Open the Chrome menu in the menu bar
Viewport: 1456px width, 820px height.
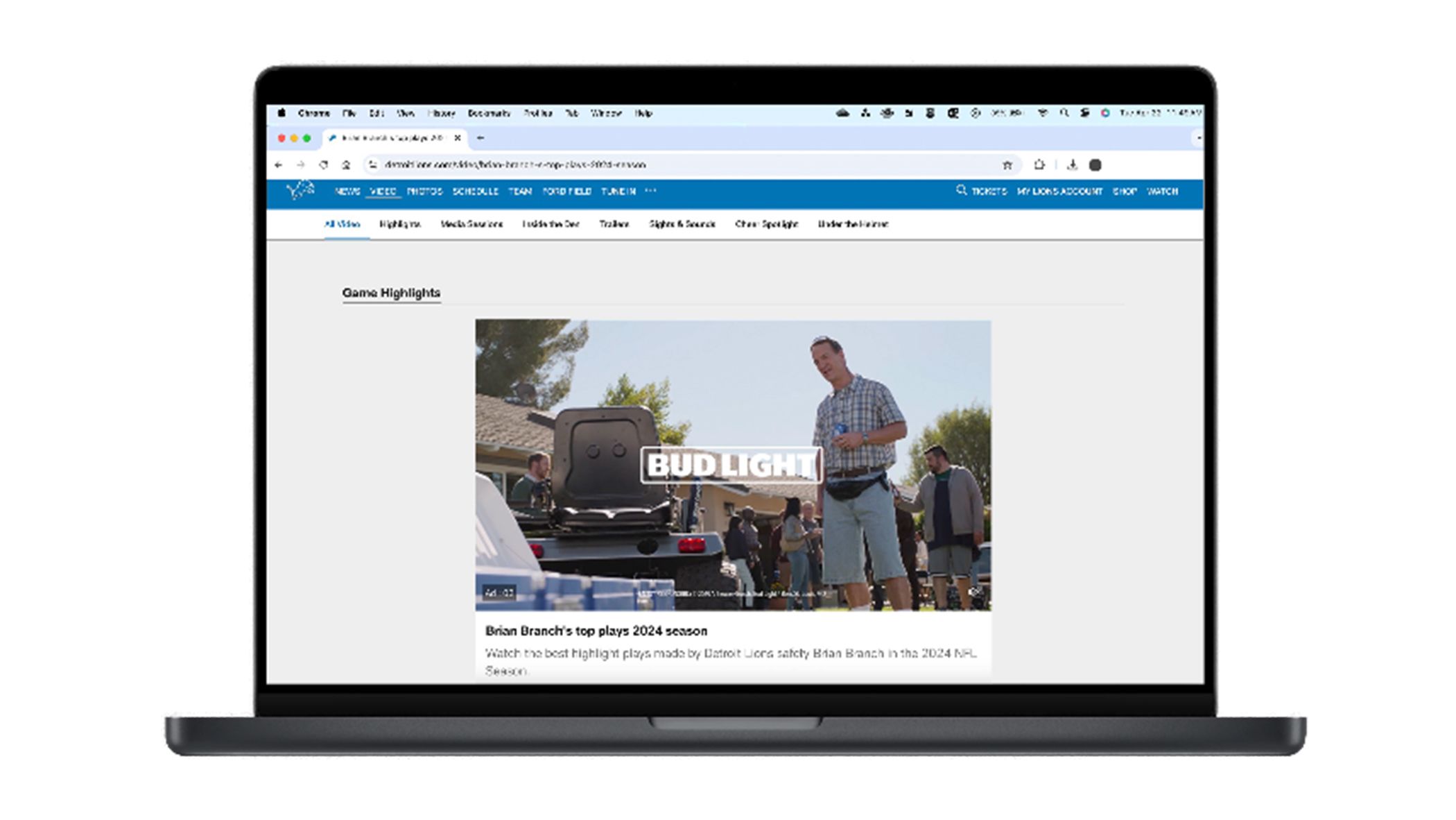click(314, 113)
